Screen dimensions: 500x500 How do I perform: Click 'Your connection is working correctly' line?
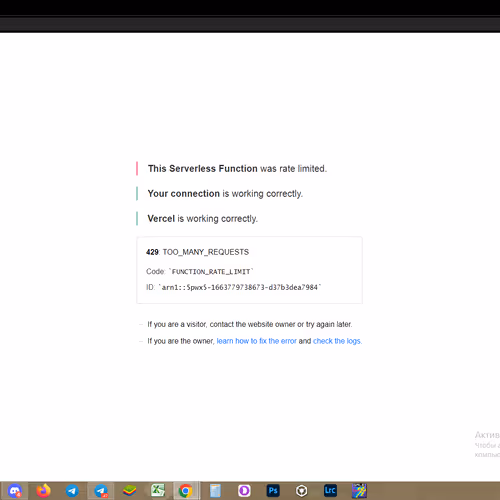pos(225,194)
